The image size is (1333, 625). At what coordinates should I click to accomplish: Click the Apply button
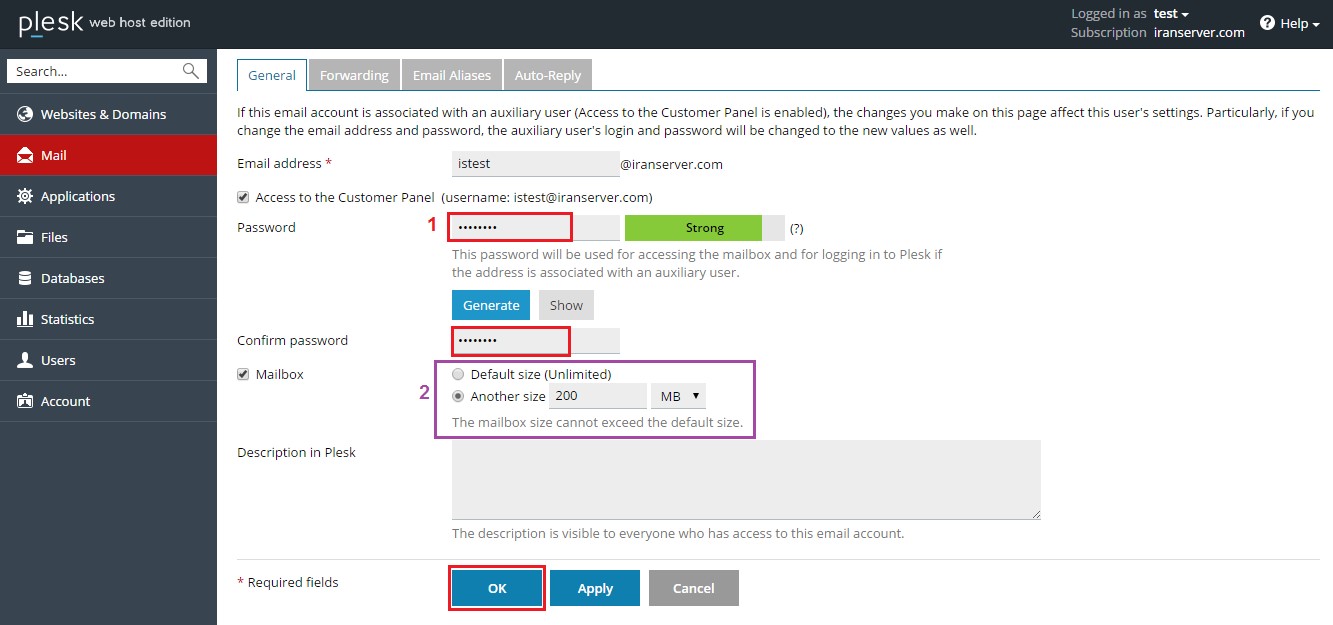click(595, 588)
